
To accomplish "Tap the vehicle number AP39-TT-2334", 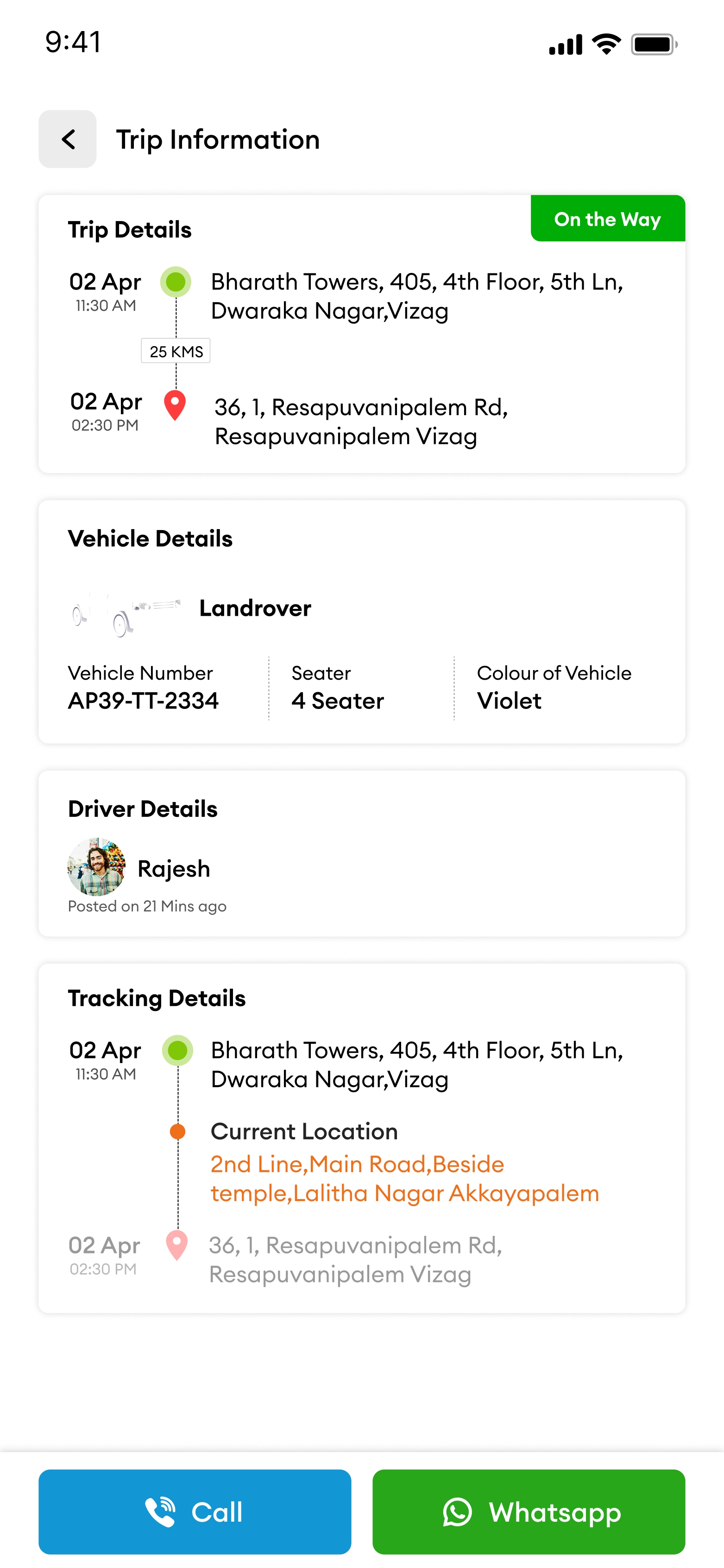I will point(143,701).
